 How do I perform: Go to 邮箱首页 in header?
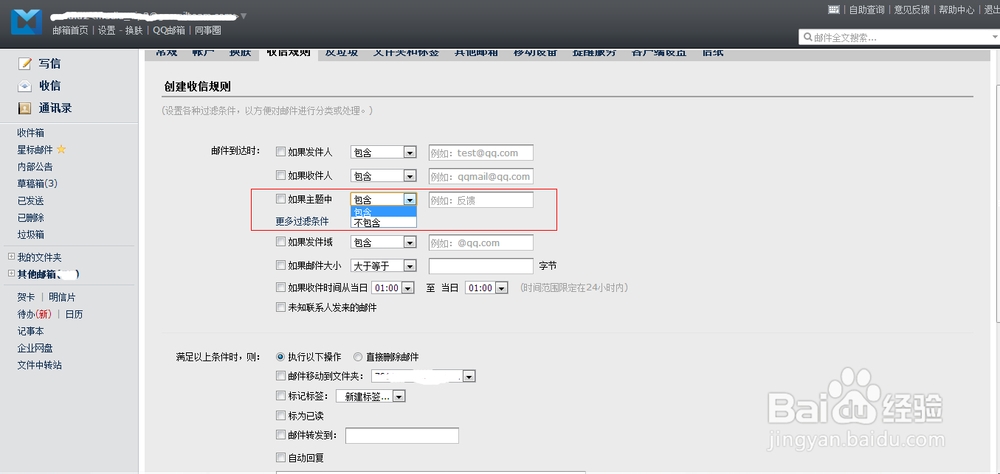coord(70,30)
